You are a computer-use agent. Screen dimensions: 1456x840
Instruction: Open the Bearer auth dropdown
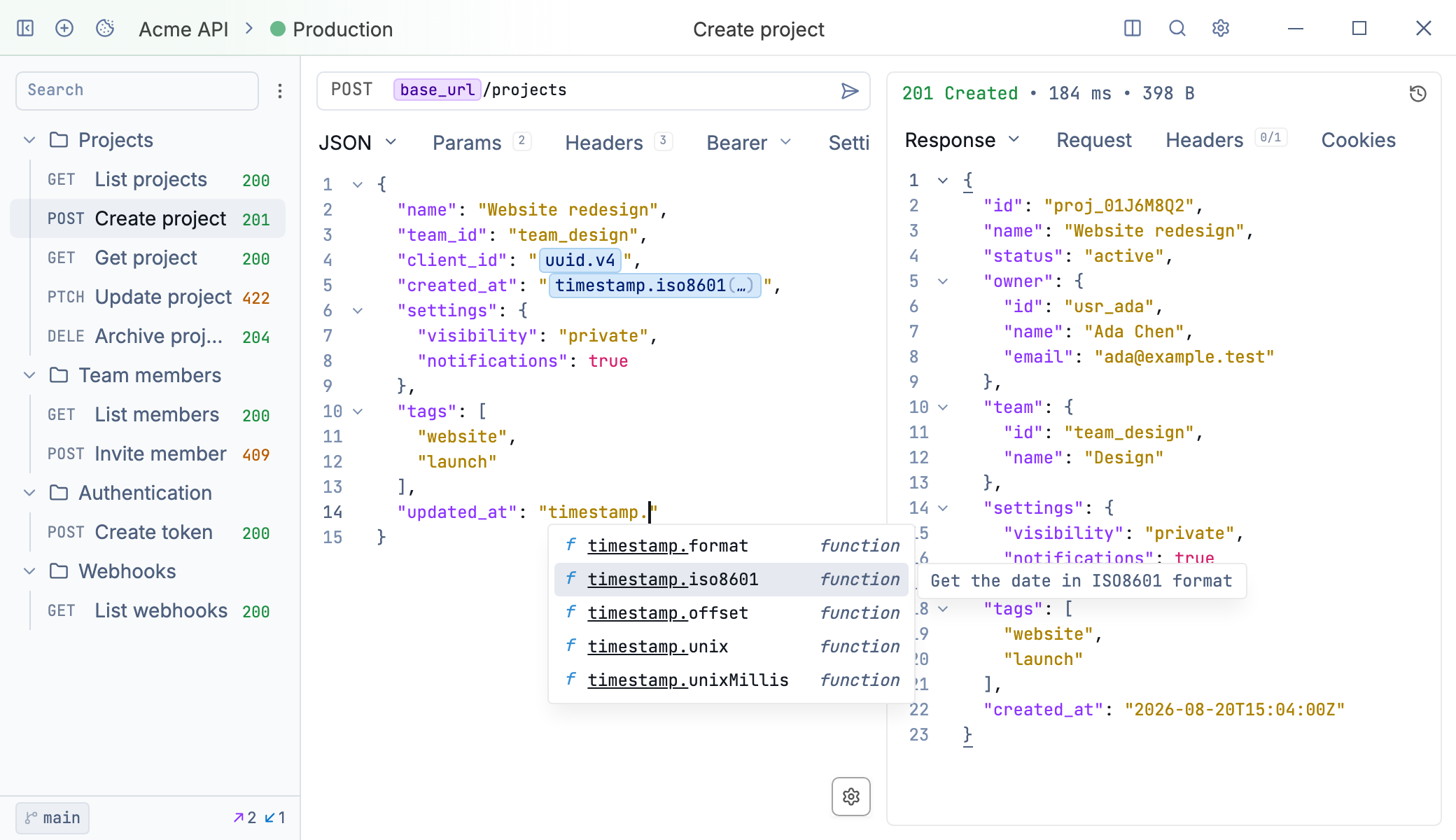(749, 143)
